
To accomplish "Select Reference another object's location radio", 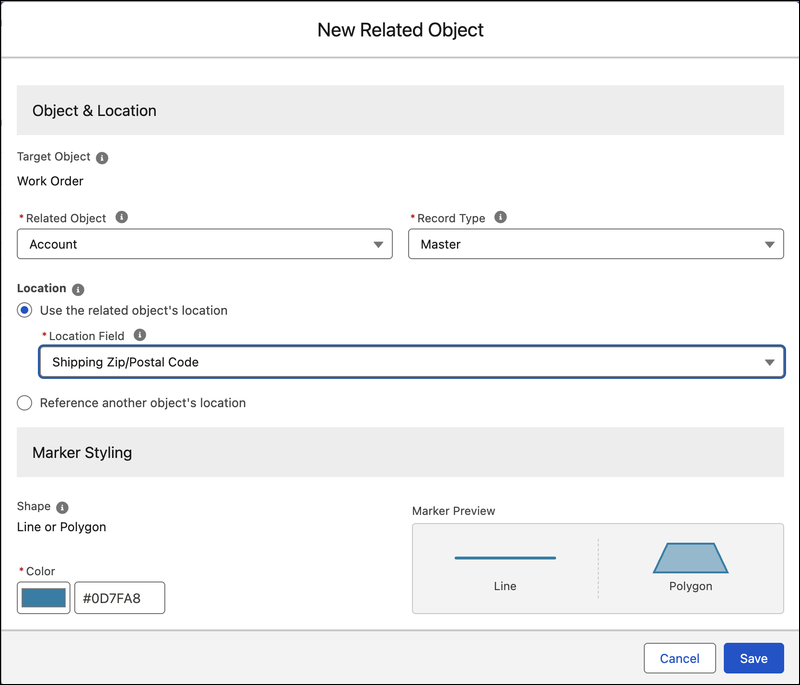I will (24, 403).
